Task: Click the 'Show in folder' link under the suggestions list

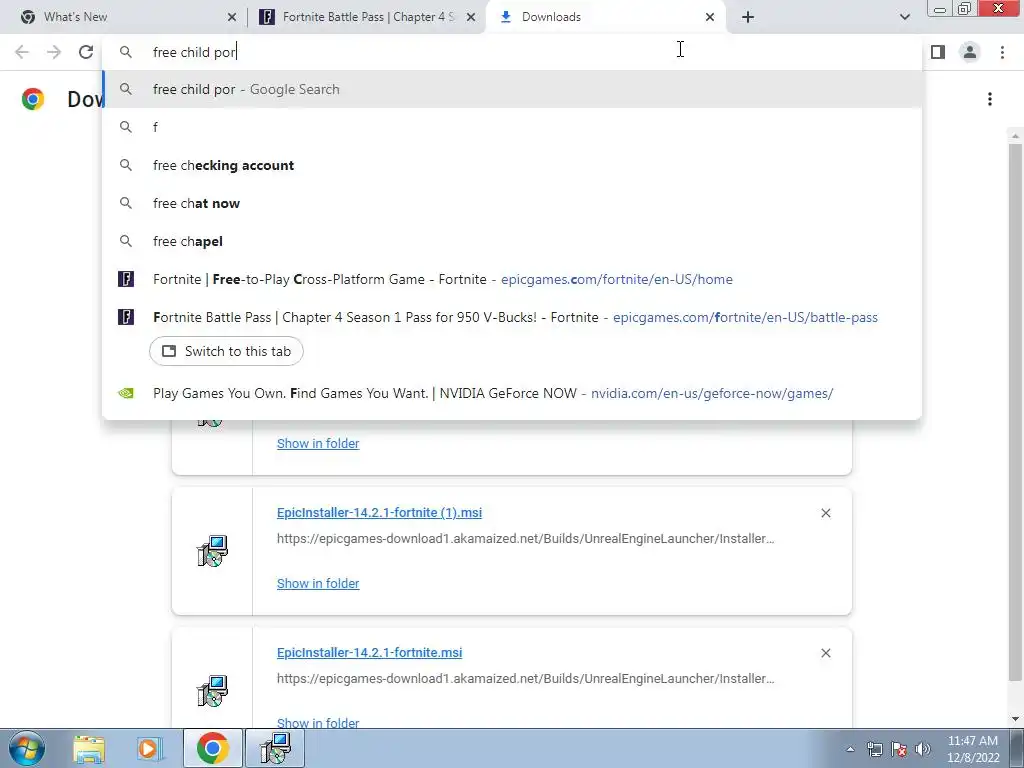Action: click(x=318, y=443)
